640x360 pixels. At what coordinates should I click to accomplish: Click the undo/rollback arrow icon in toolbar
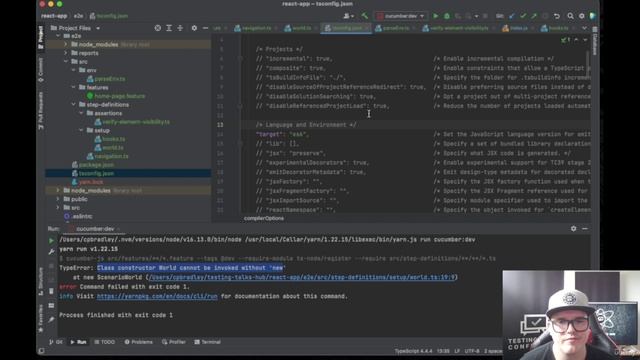pyautogui.click(x=557, y=16)
